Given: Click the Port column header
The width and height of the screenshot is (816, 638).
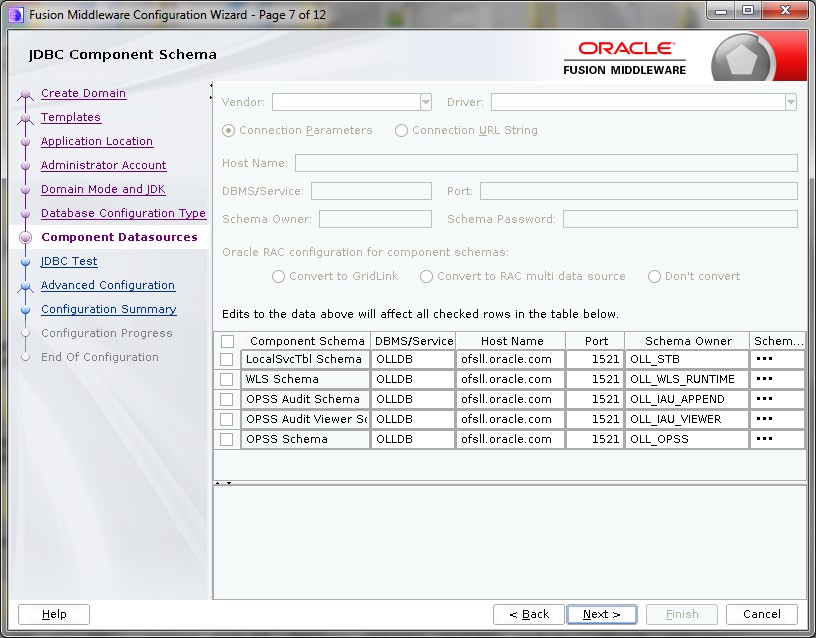Looking at the screenshot, I should tap(595, 341).
